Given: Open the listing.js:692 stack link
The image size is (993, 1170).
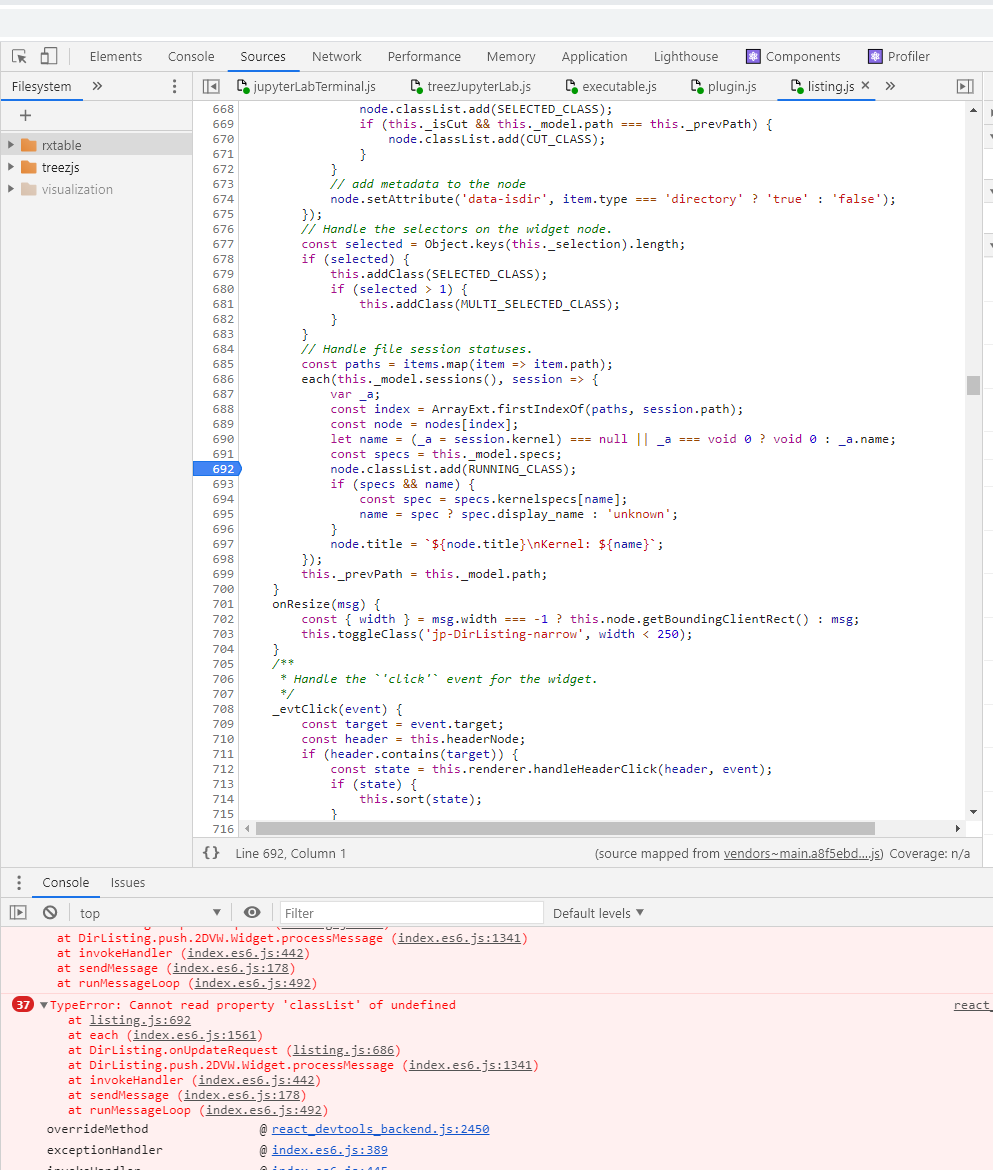Looking at the screenshot, I should pos(140,1020).
